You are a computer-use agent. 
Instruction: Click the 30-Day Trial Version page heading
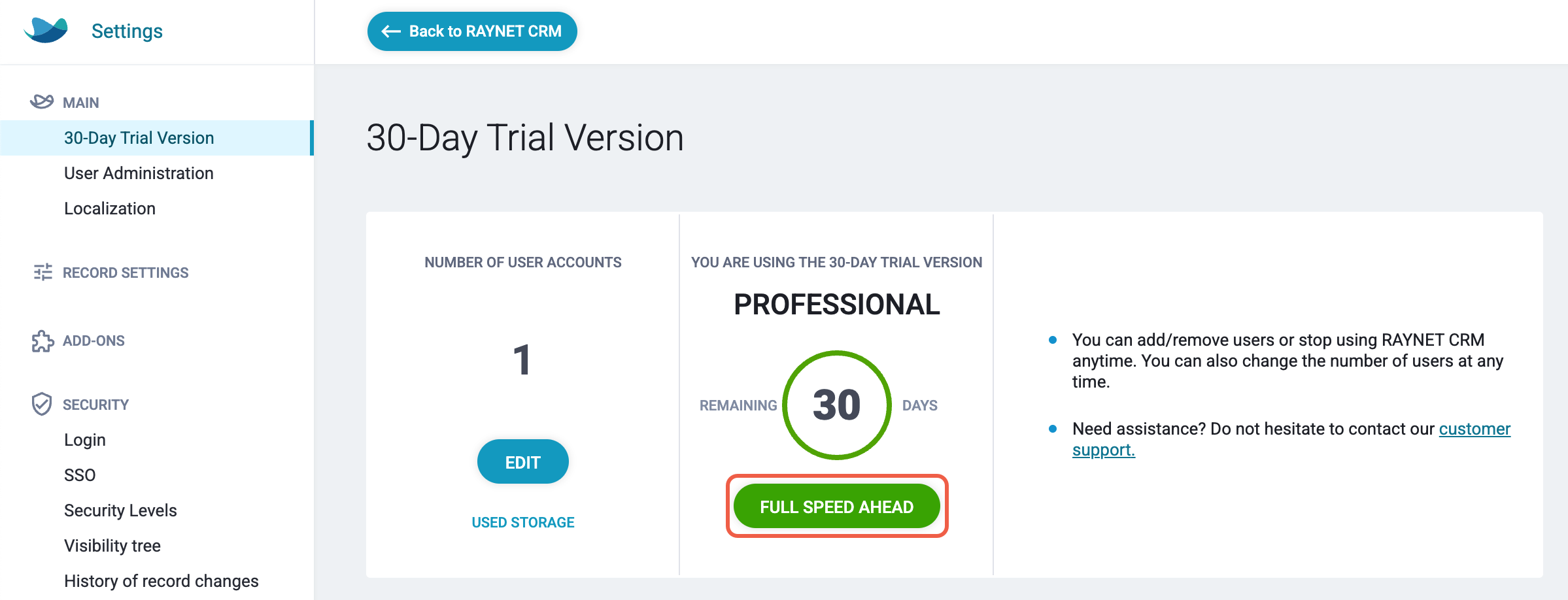525,138
